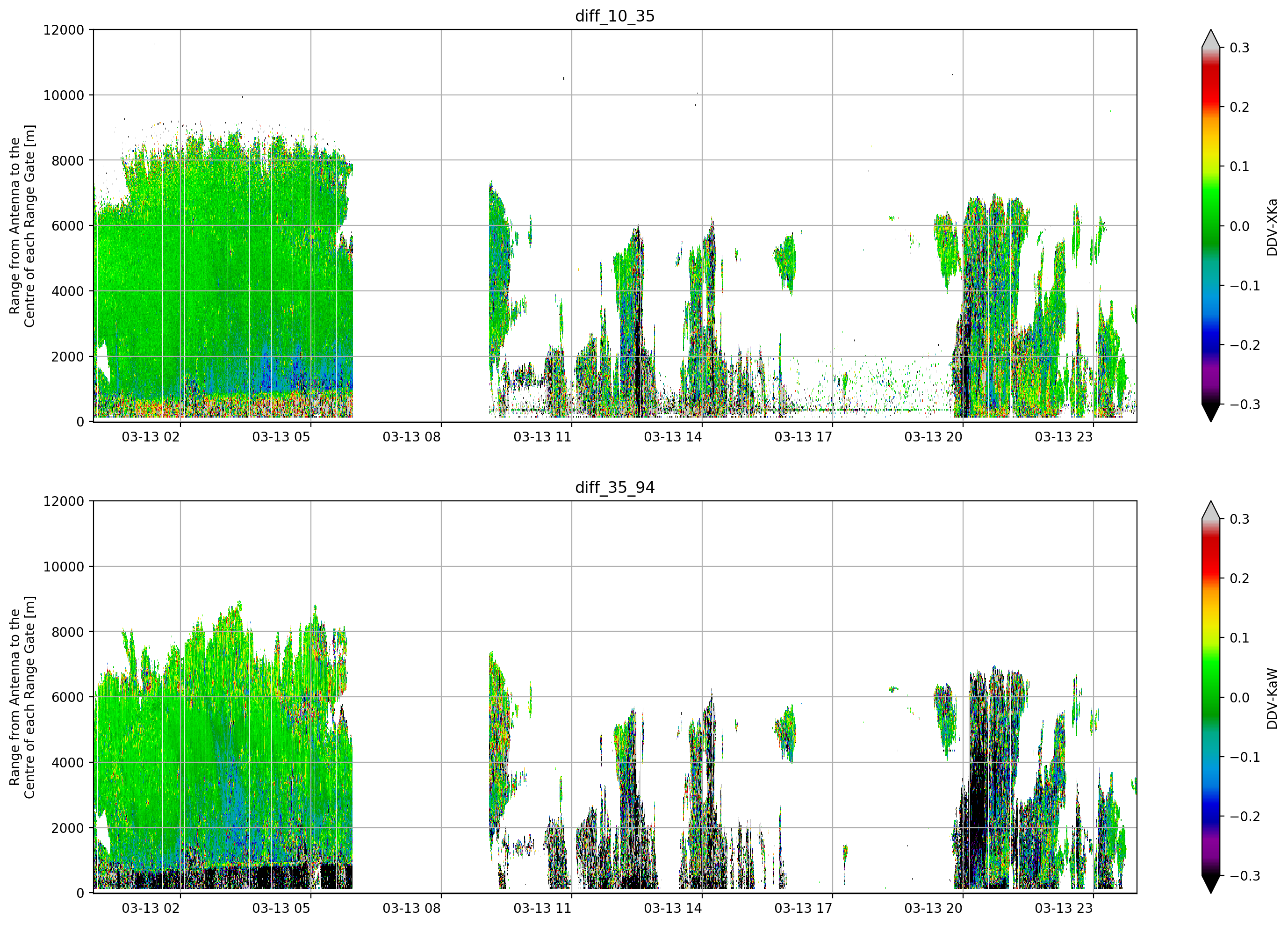
Task: Click the 0.0 tick on DDV-XKa colorbar
Action: 1240,226
